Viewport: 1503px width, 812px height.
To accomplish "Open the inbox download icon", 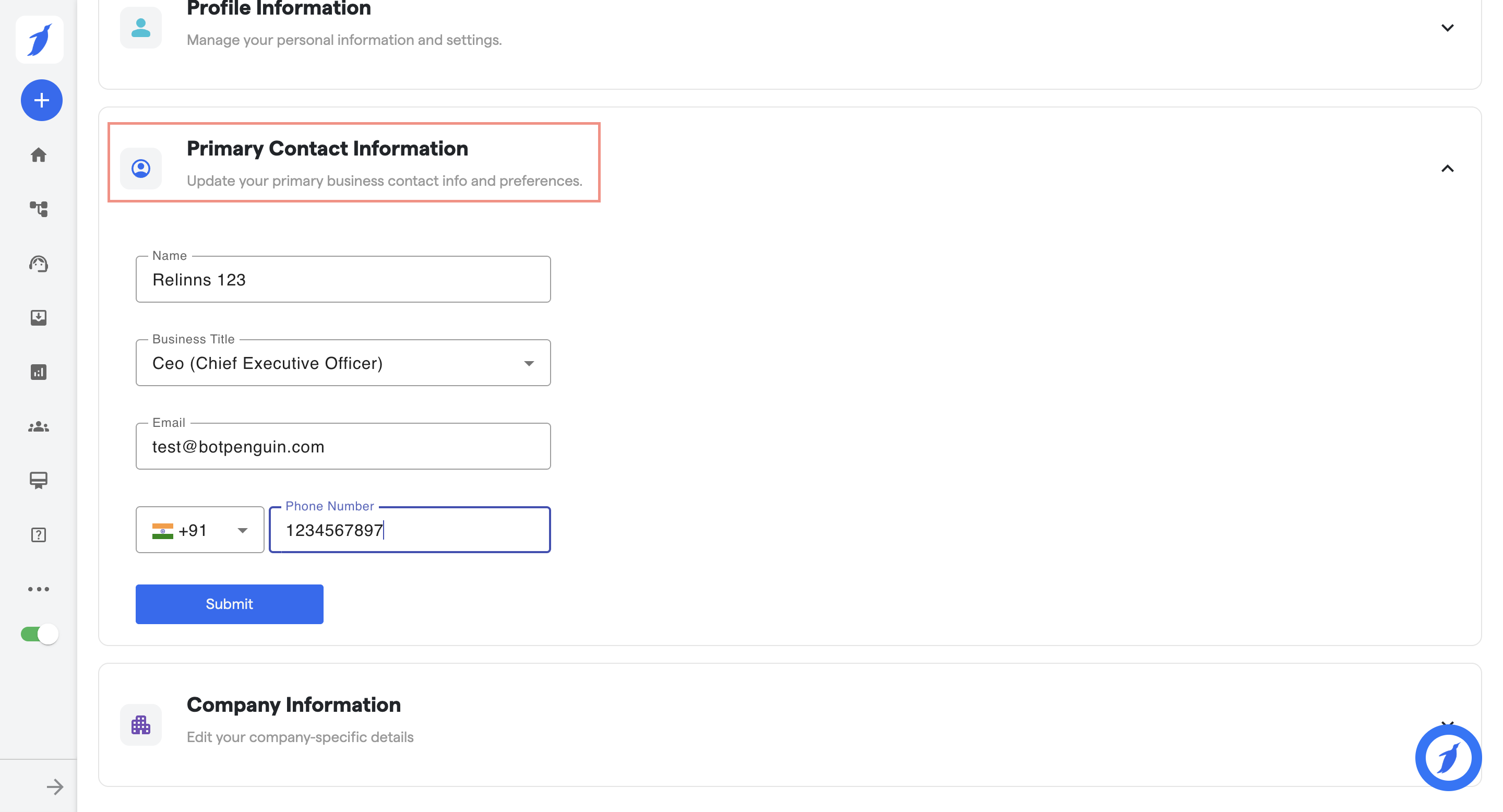I will tap(39, 318).
